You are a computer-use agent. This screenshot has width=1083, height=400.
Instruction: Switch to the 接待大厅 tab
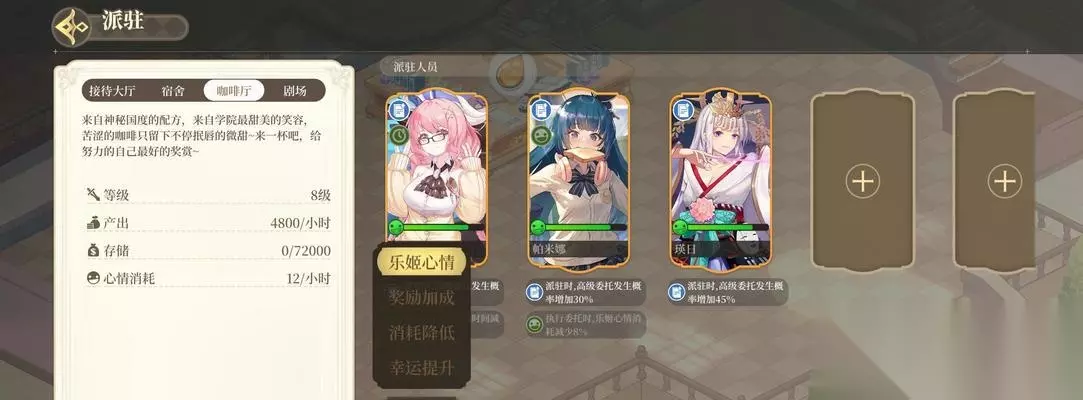(x=112, y=91)
